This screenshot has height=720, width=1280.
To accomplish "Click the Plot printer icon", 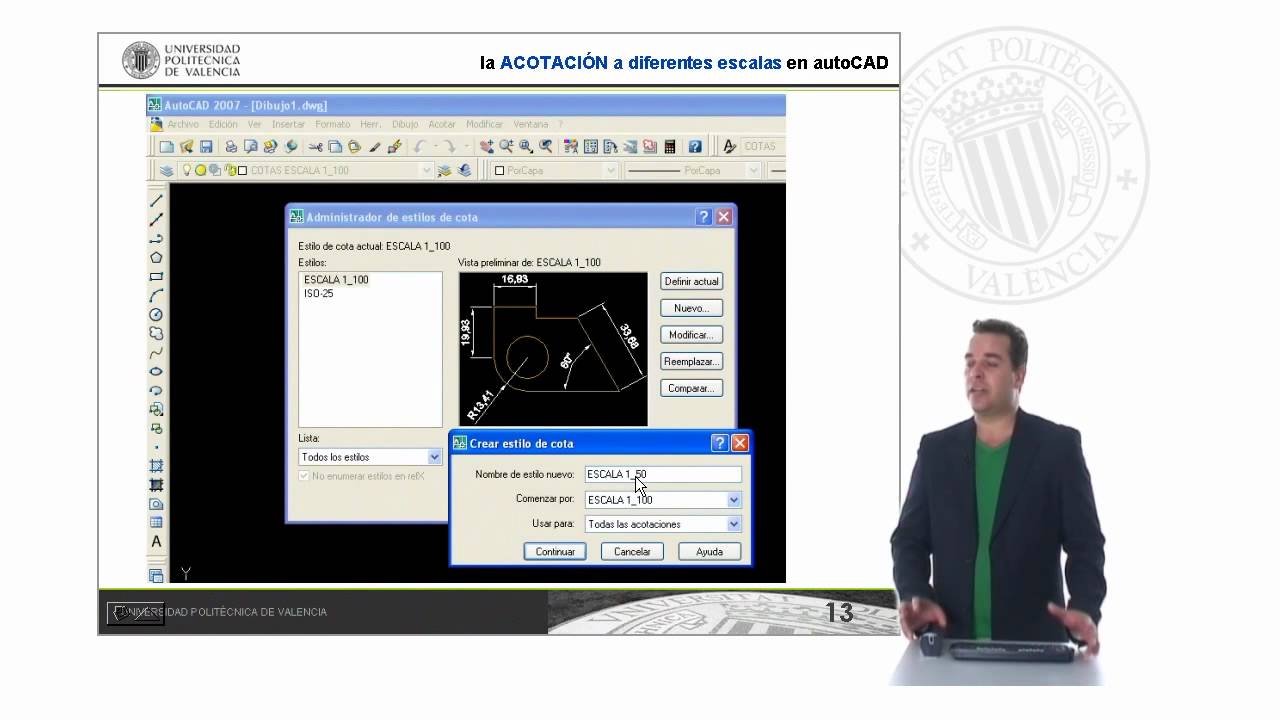I will tap(231, 146).
